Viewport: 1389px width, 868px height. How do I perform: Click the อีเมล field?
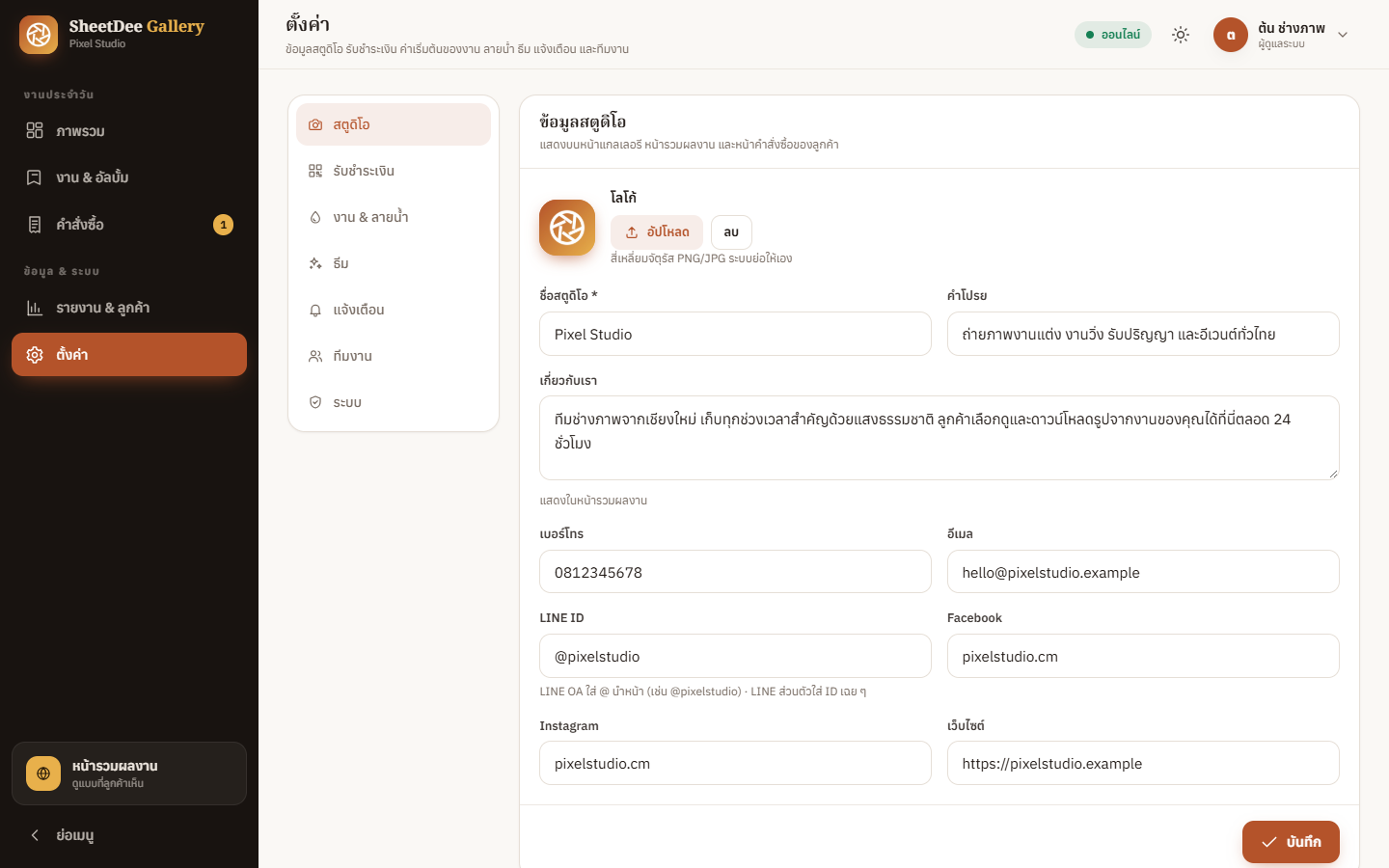[1143, 572]
